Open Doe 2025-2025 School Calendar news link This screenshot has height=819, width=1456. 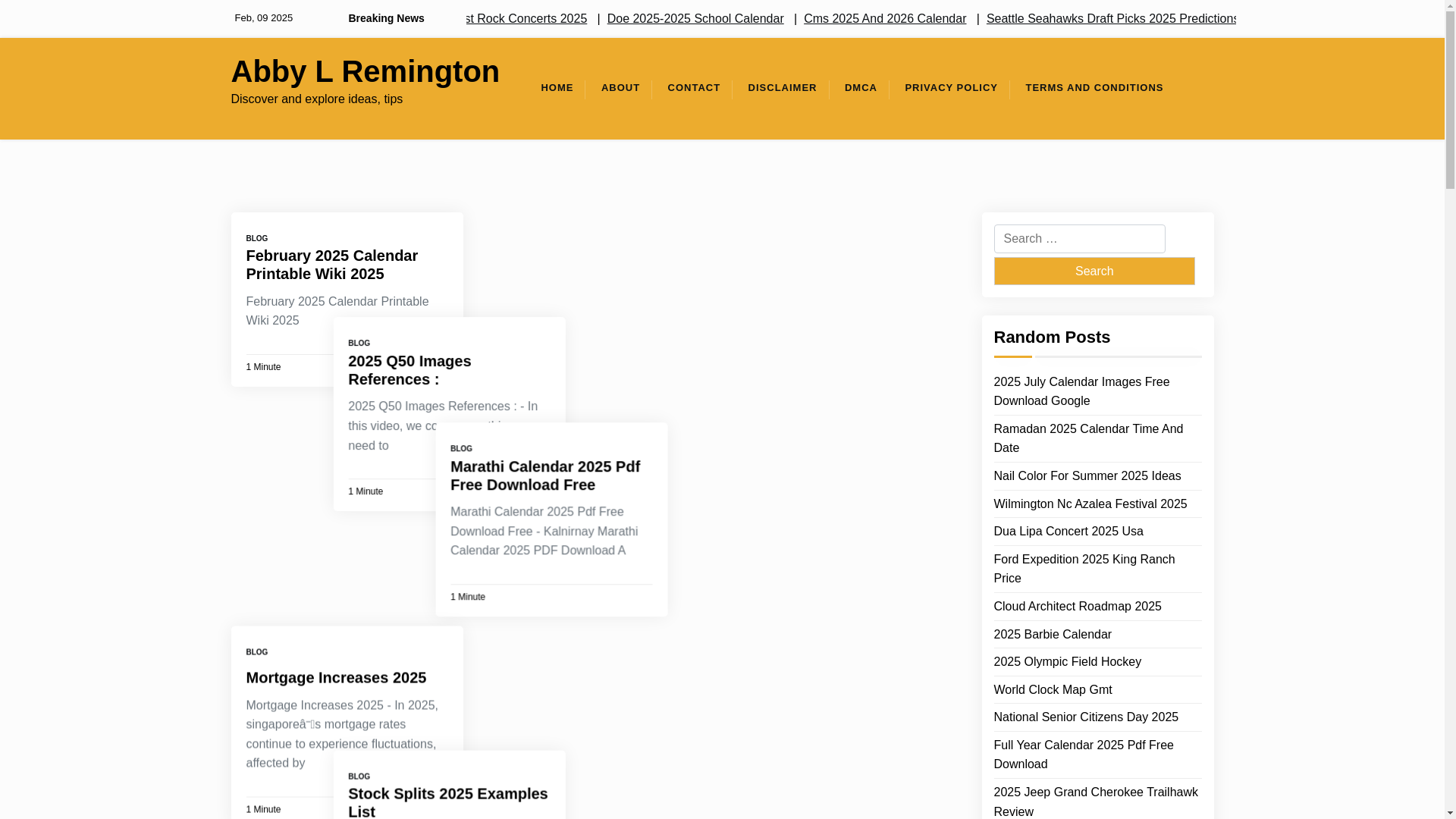[x=695, y=19]
